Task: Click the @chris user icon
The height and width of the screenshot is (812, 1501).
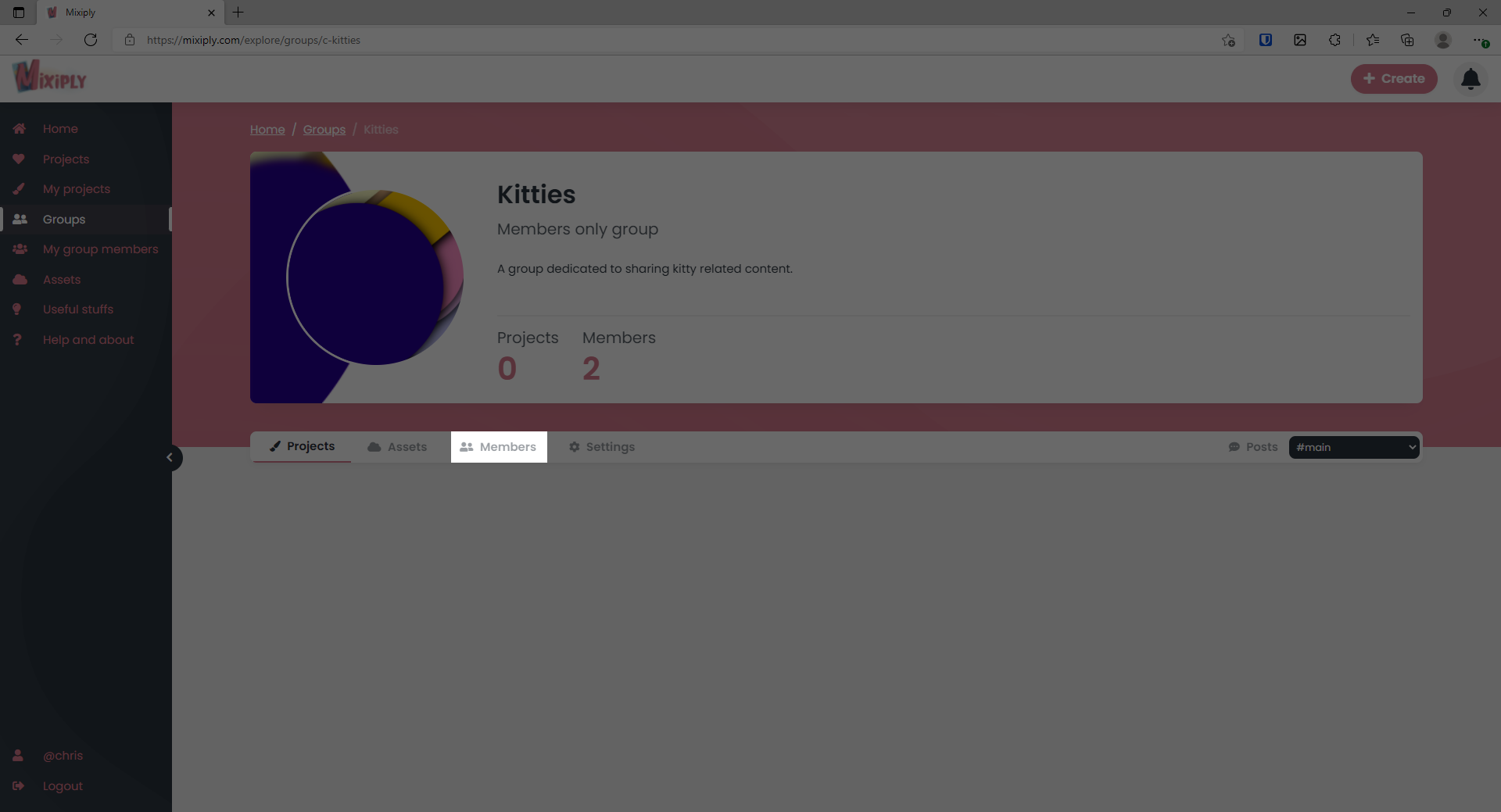Action: pyautogui.click(x=18, y=756)
